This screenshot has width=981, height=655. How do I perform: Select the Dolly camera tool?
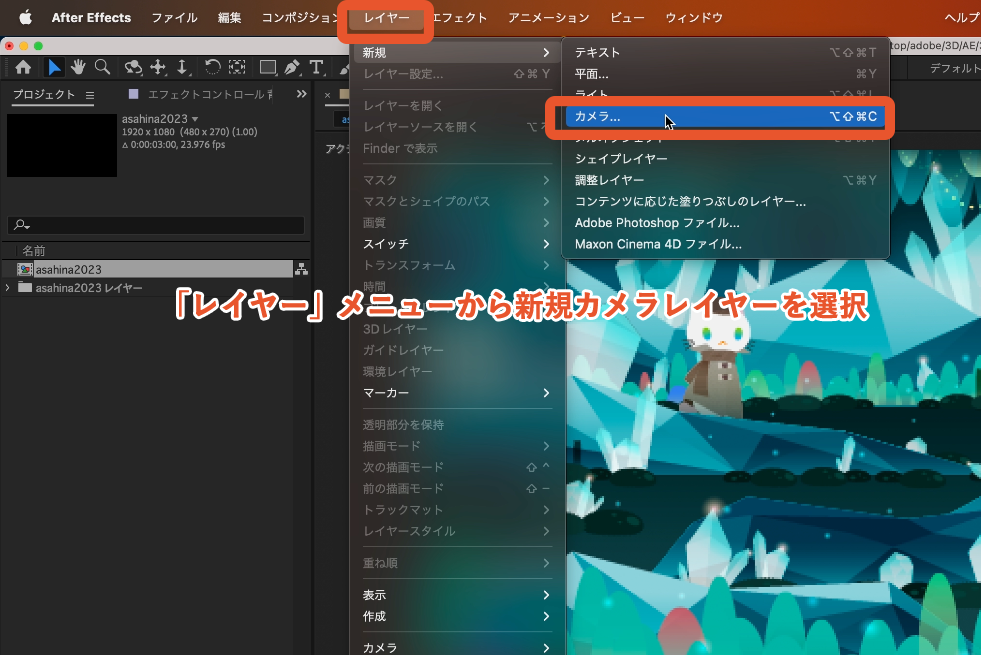pos(182,67)
